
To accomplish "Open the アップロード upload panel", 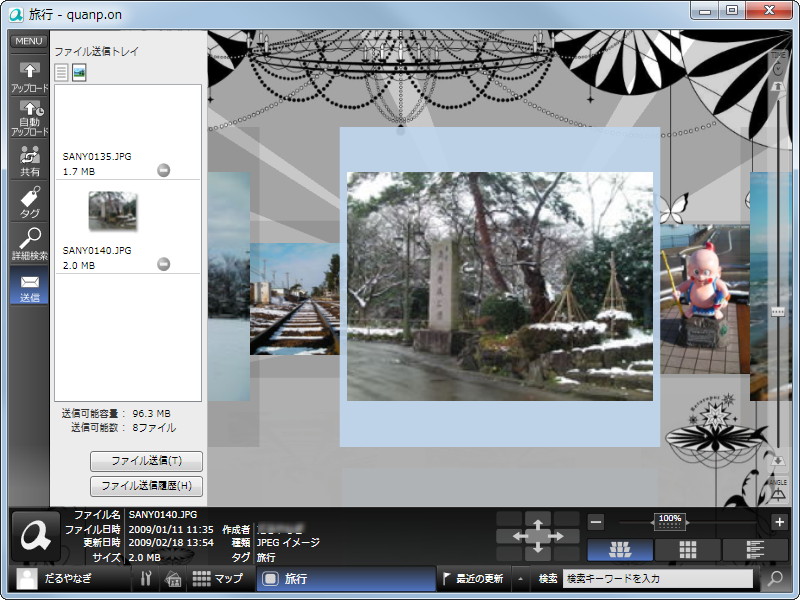I will click(x=30, y=77).
